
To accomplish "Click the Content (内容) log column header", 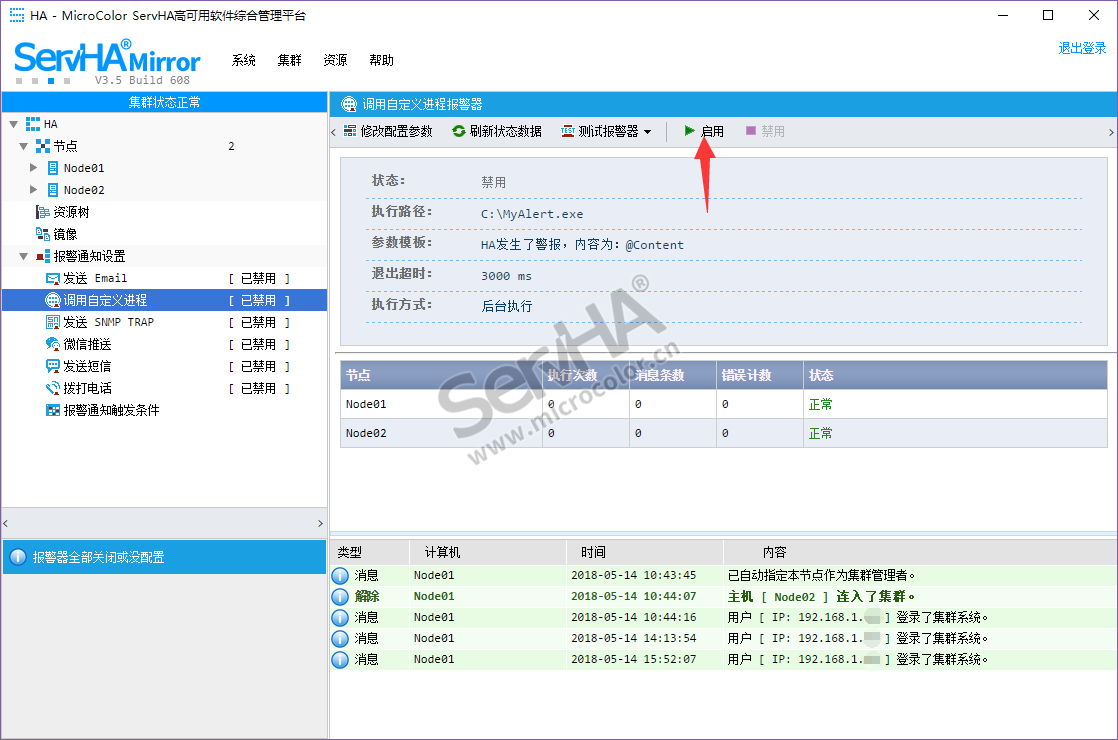I will [x=774, y=552].
